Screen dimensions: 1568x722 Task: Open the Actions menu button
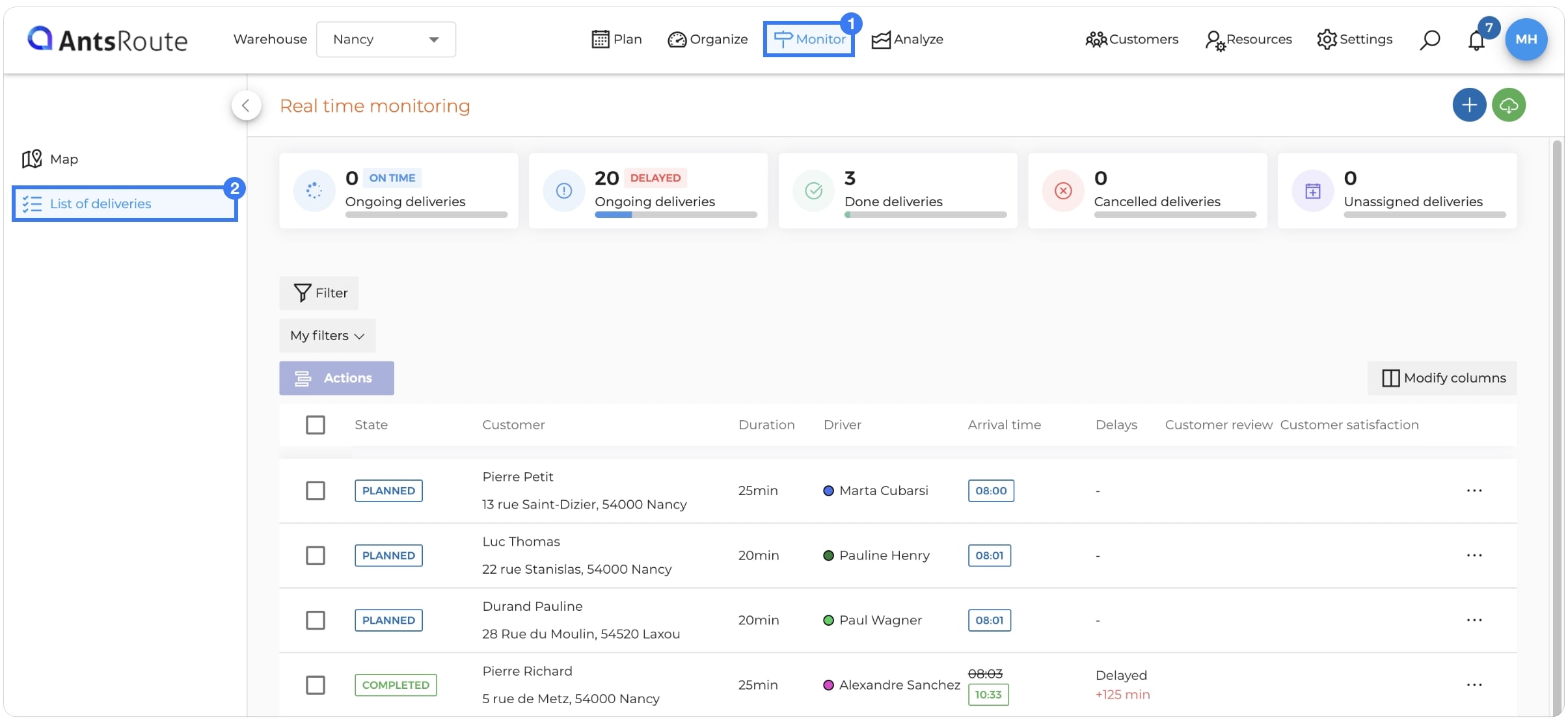click(x=336, y=378)
